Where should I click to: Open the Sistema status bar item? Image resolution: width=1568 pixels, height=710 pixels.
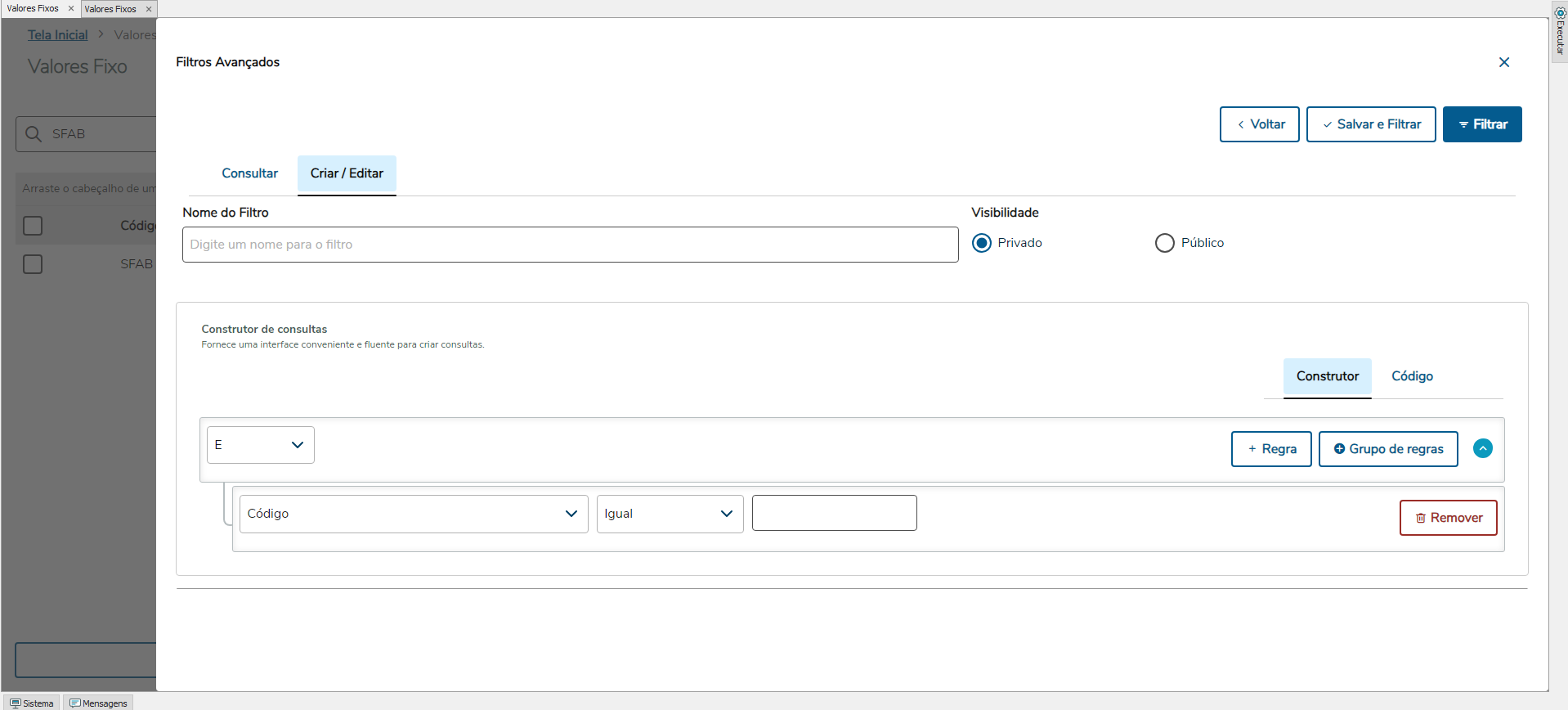coord(32,703)
